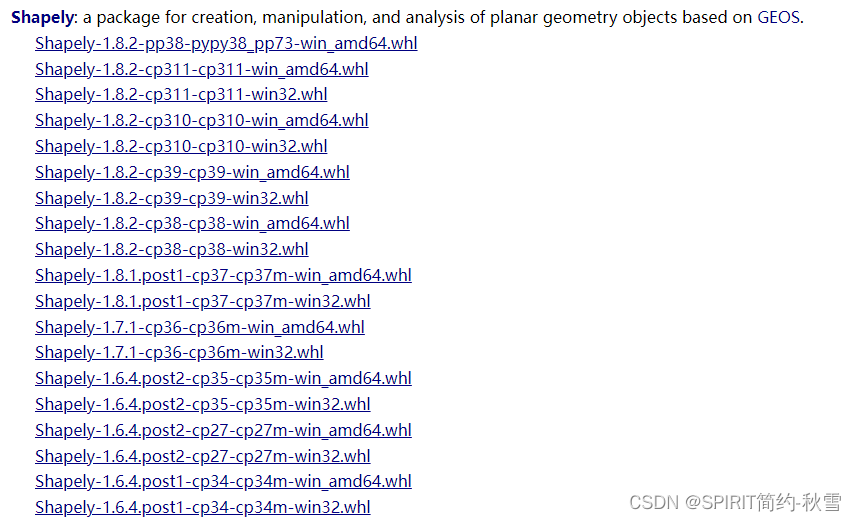
Task: Open Shapely-1.8.2-cp38-cp38-win32.whl link
Action: (x=172, y=249)
